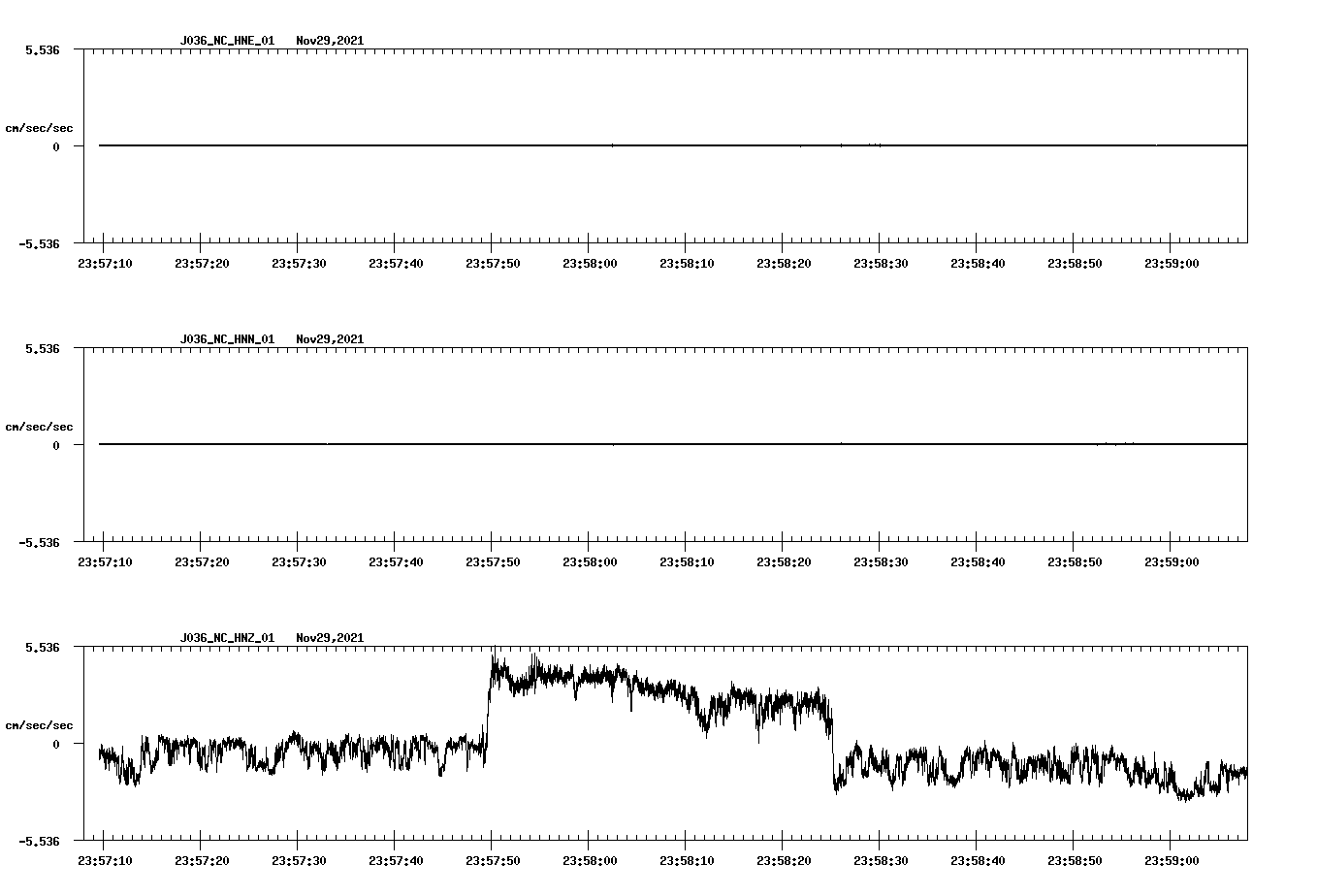Click the J036_NC_HNN_01 plot title
The width and height of the screenshot is (1317, 896).
tap(227, 339)
